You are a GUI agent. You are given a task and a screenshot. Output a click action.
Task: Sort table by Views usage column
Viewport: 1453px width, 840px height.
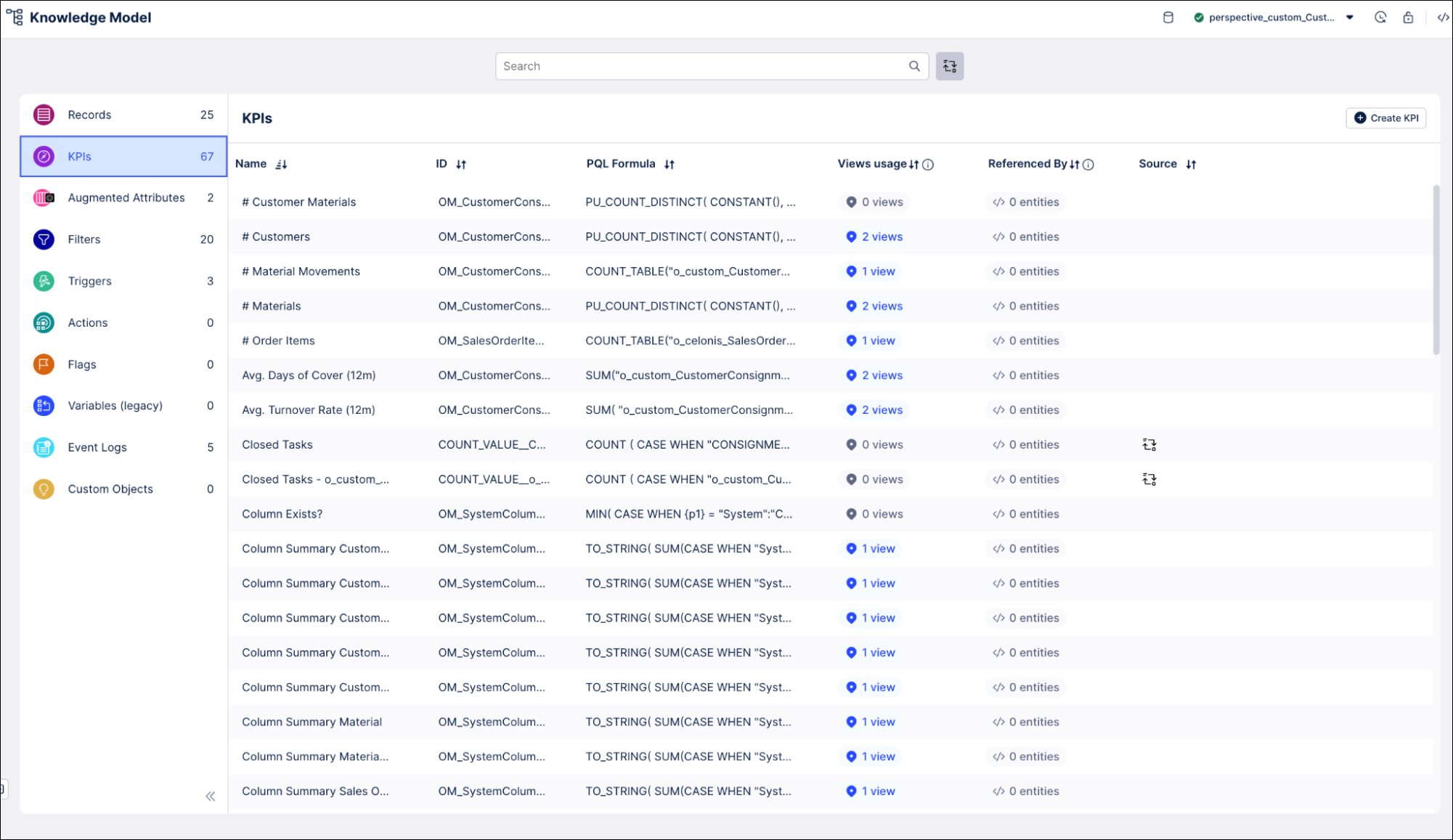(x=913, y=165)
